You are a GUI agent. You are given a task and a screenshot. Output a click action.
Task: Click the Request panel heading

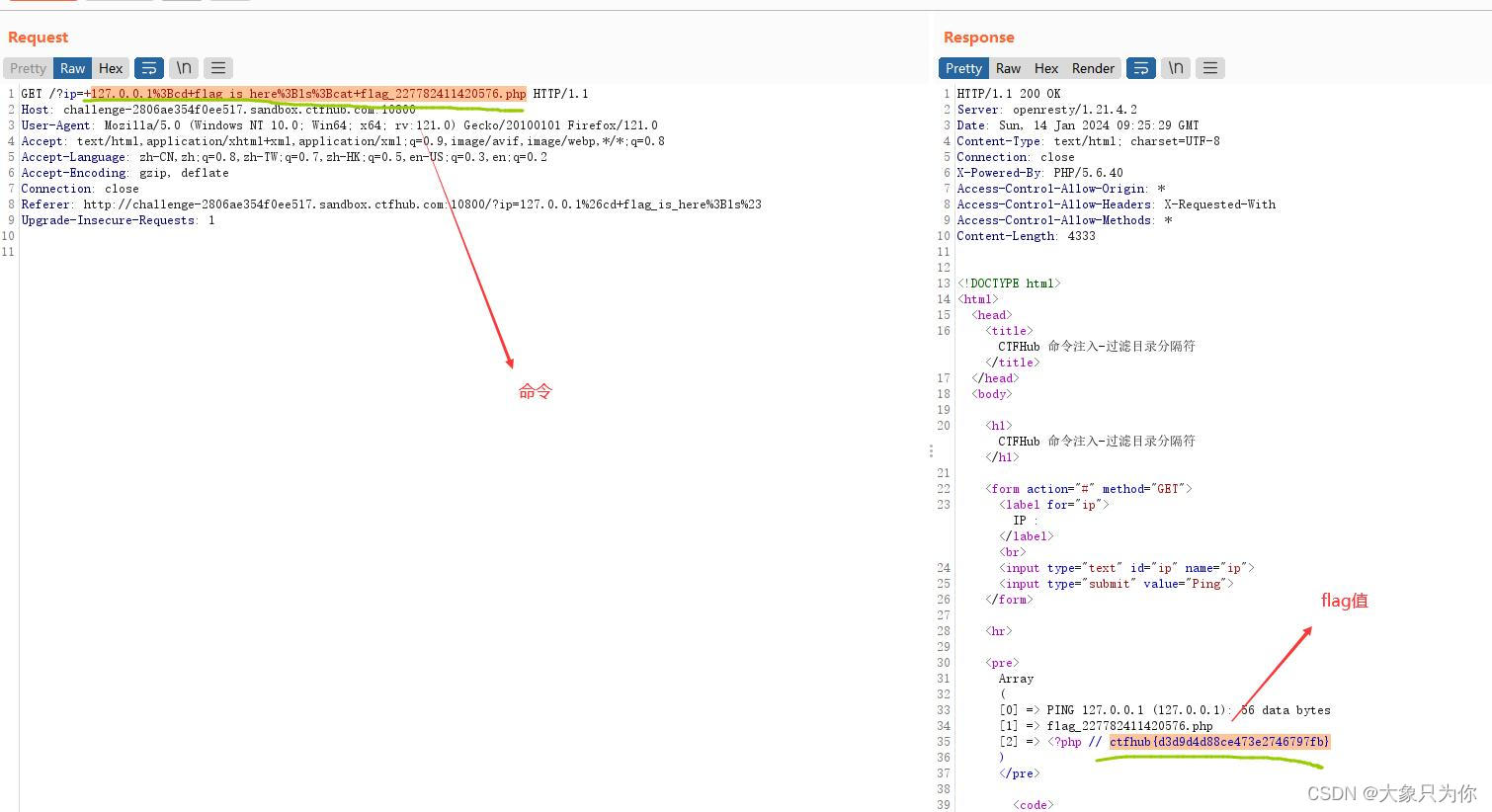coord(38,38)
